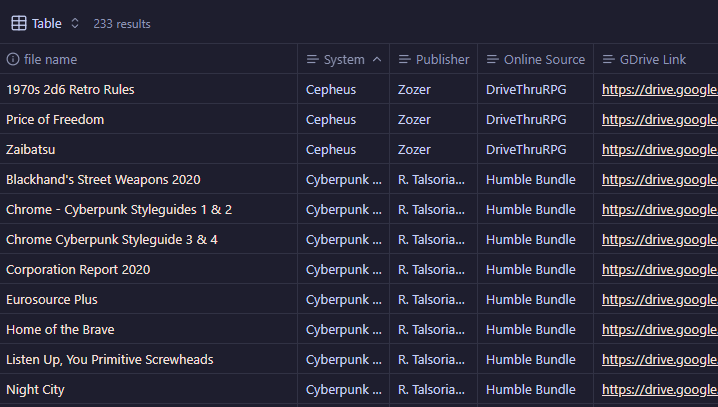Toggle the System sort ascending arrow
Image resolution: width=718 pixels, height=407 pixels.
coord(377,60)
